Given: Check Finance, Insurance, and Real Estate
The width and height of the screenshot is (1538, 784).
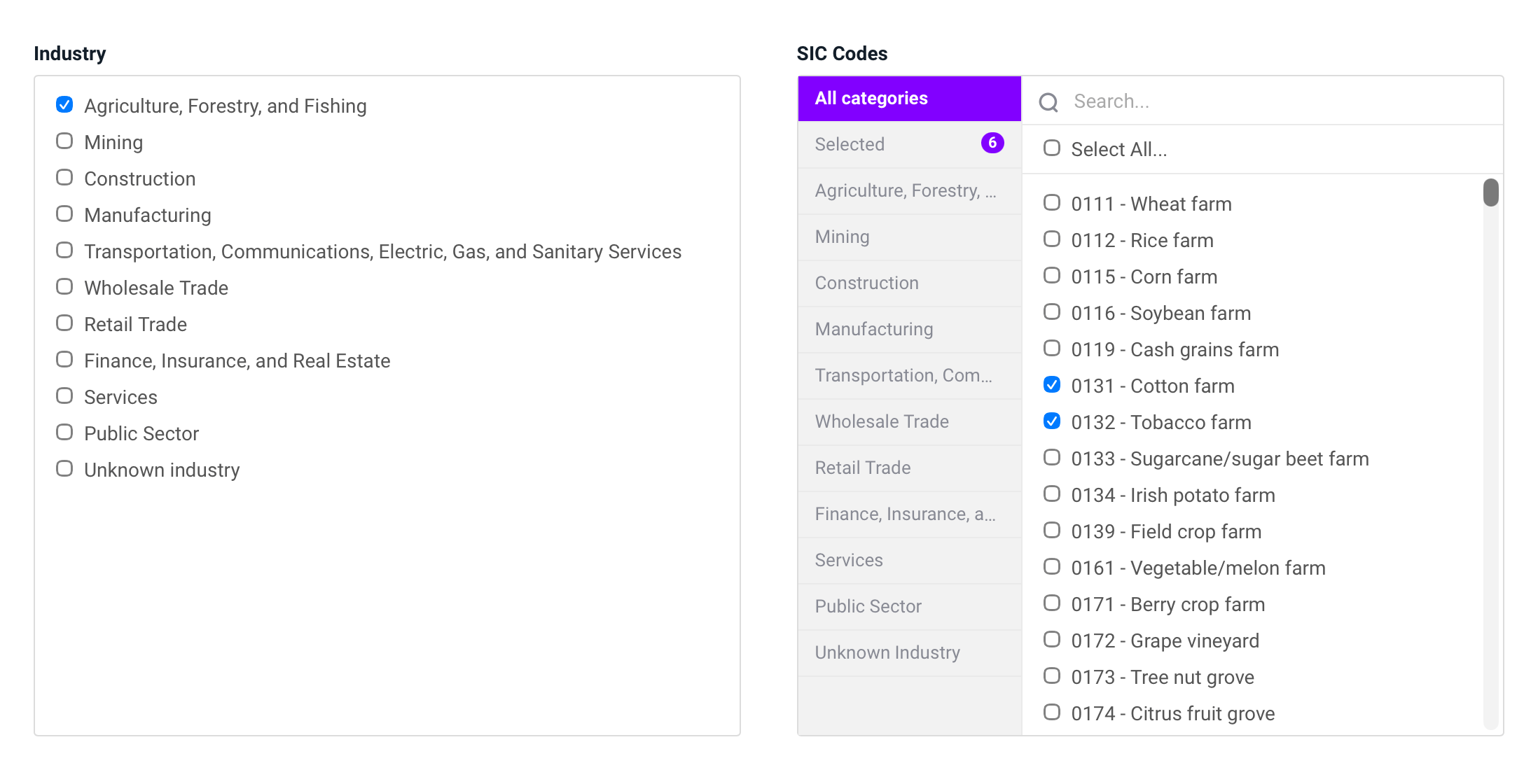Looking at the screenshot, I should [64, 360].
